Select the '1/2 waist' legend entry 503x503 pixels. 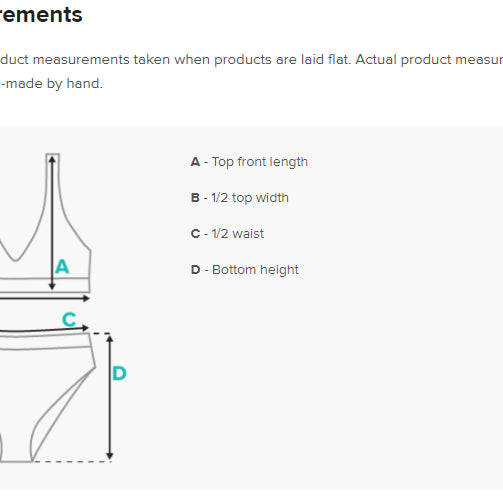[227, 234]
